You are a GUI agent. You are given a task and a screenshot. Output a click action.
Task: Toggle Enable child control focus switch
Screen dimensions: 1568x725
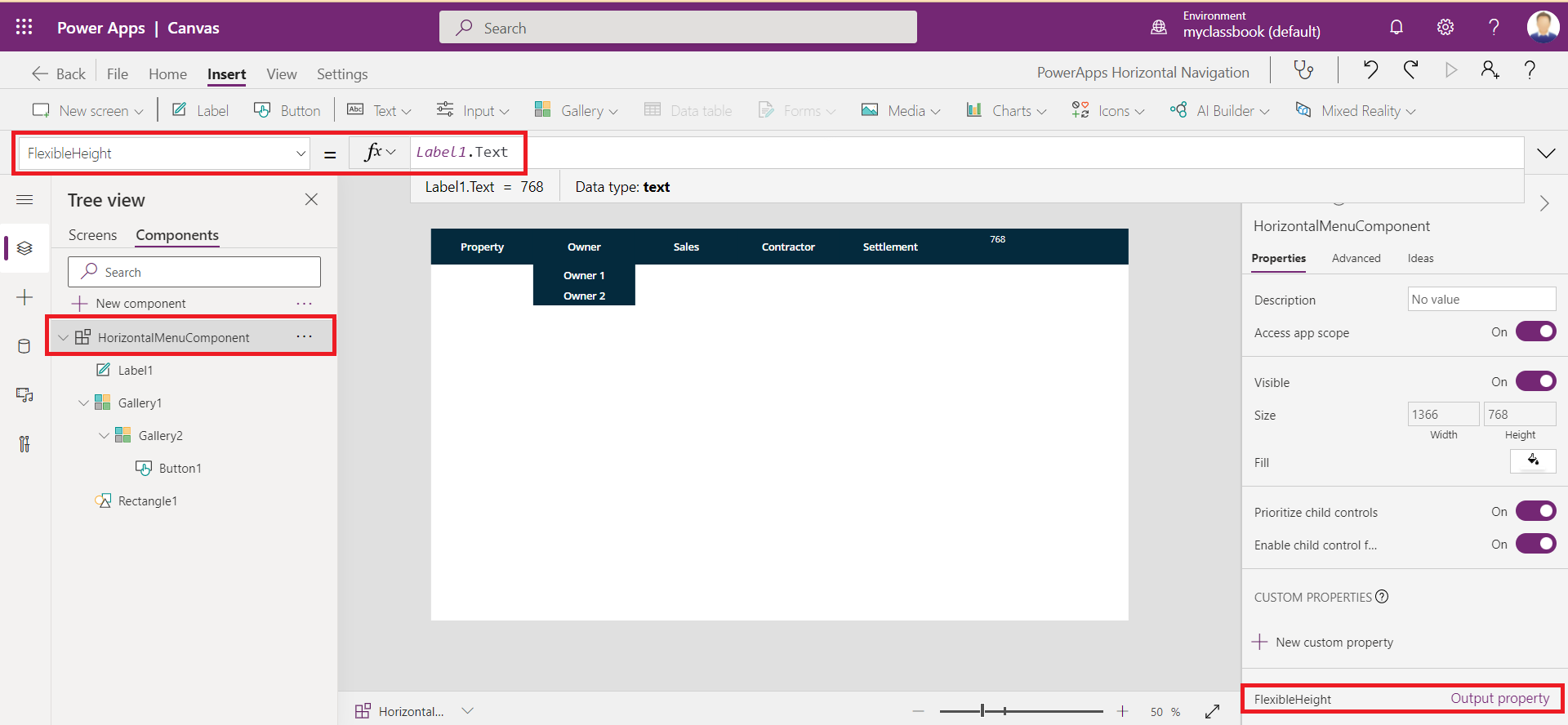1535,544
